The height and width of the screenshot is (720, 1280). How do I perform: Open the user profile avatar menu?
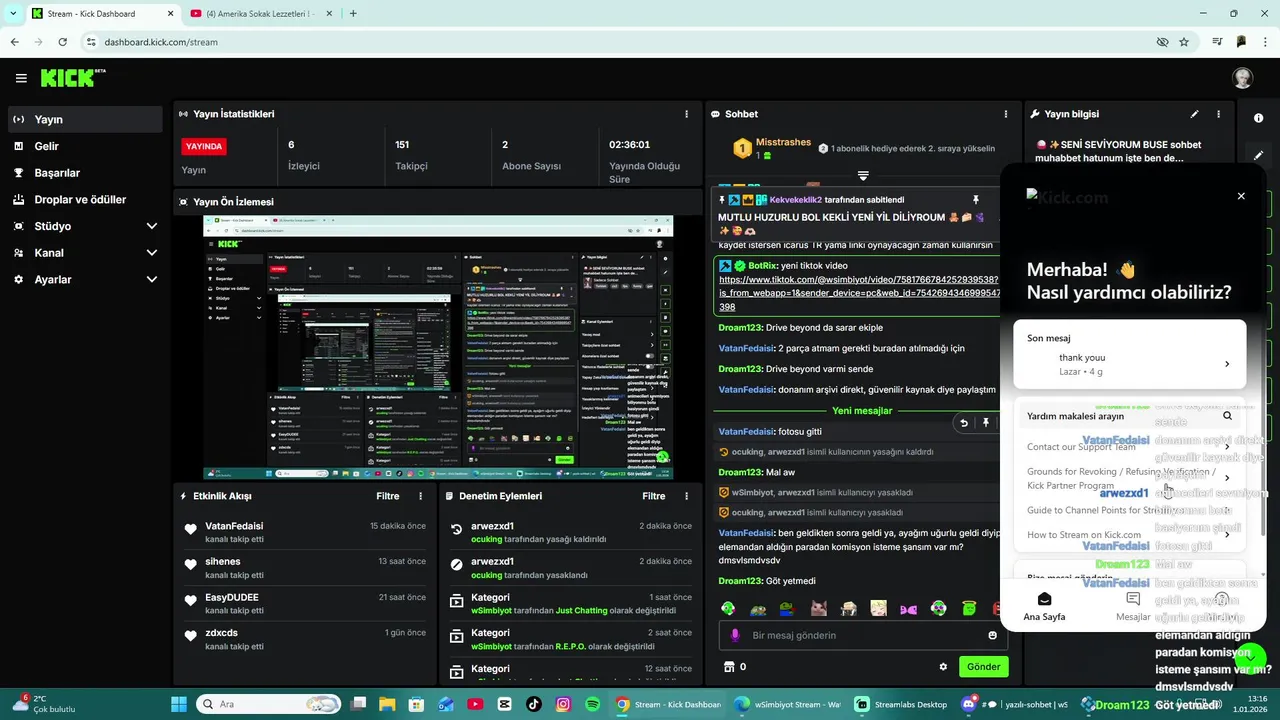click(x=1242, y=78)
